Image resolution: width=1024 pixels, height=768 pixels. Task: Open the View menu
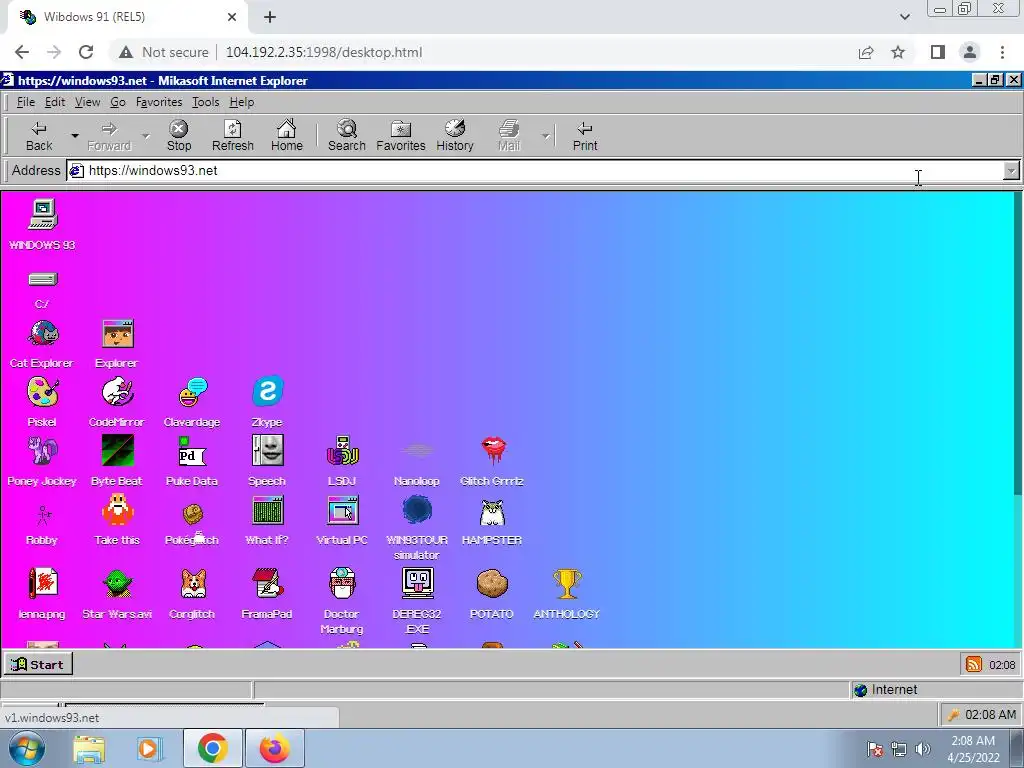click(88, 103)
